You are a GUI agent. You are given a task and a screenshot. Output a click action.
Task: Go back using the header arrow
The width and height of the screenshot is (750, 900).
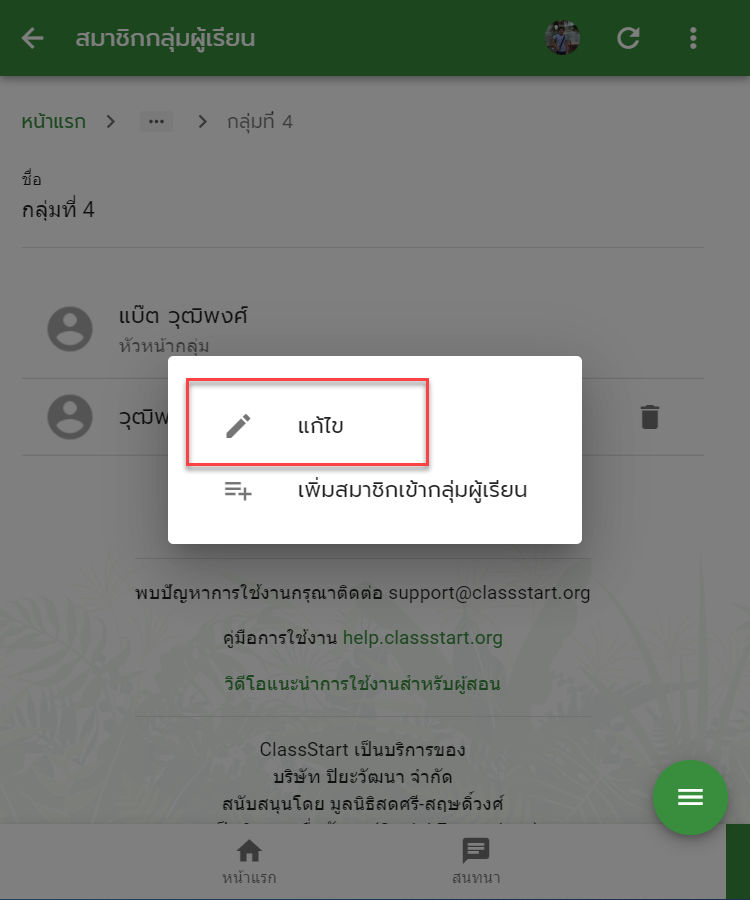pos(33,38)
